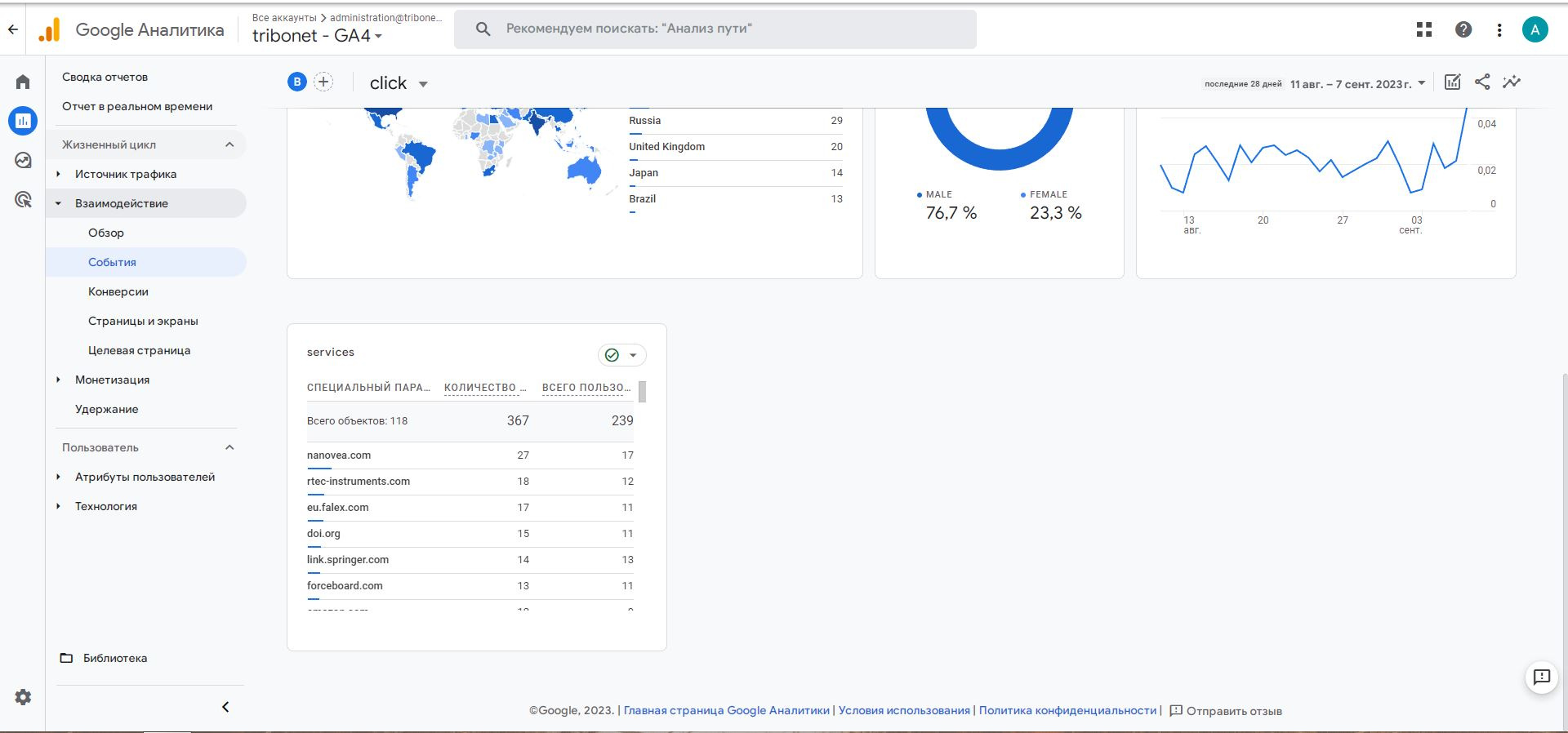Viewport: 1568px width, 733px height.
Task: Add a comparison with the plus button
Action: coord(323,82)
